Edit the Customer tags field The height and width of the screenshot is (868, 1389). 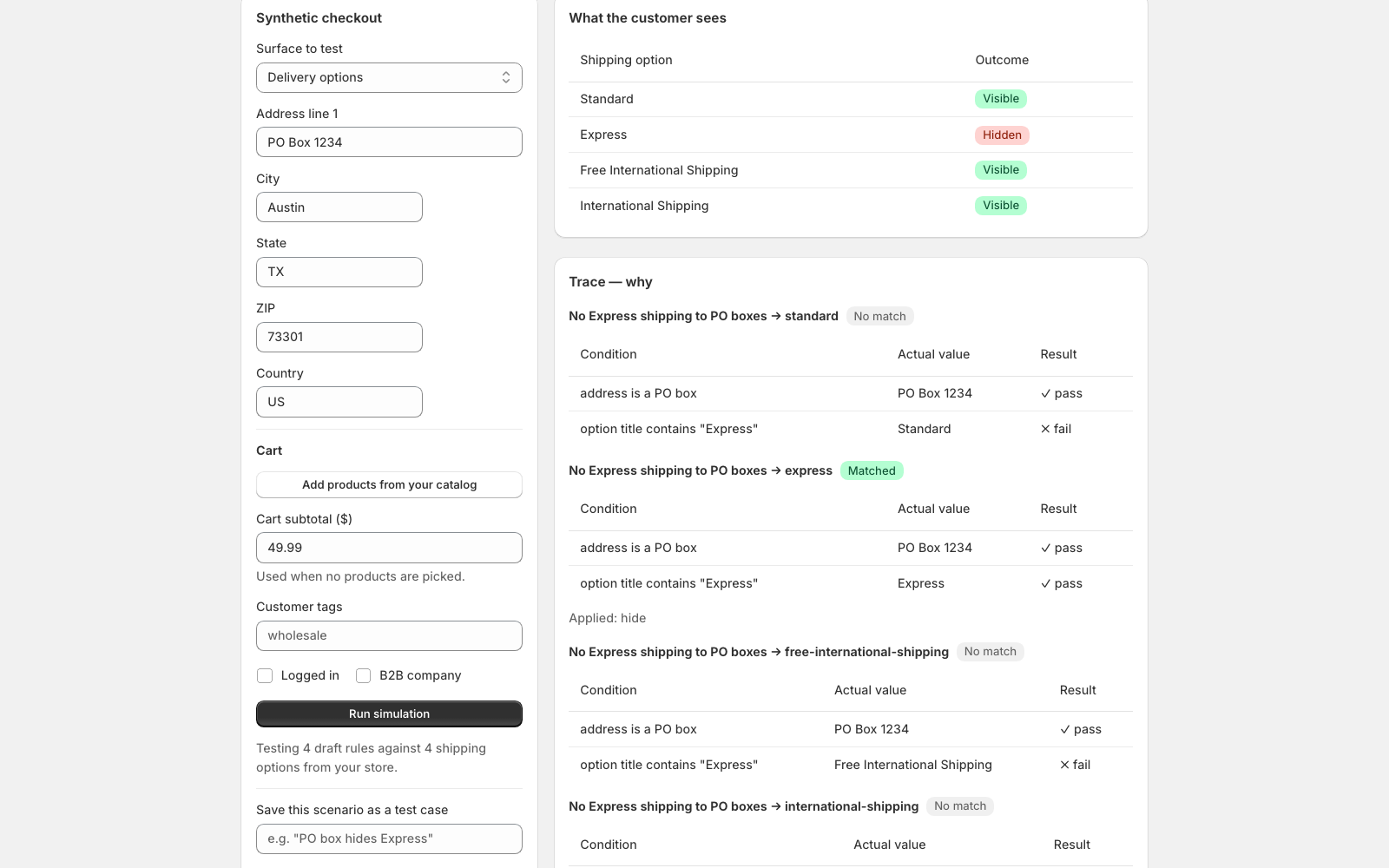click(389, 635)
